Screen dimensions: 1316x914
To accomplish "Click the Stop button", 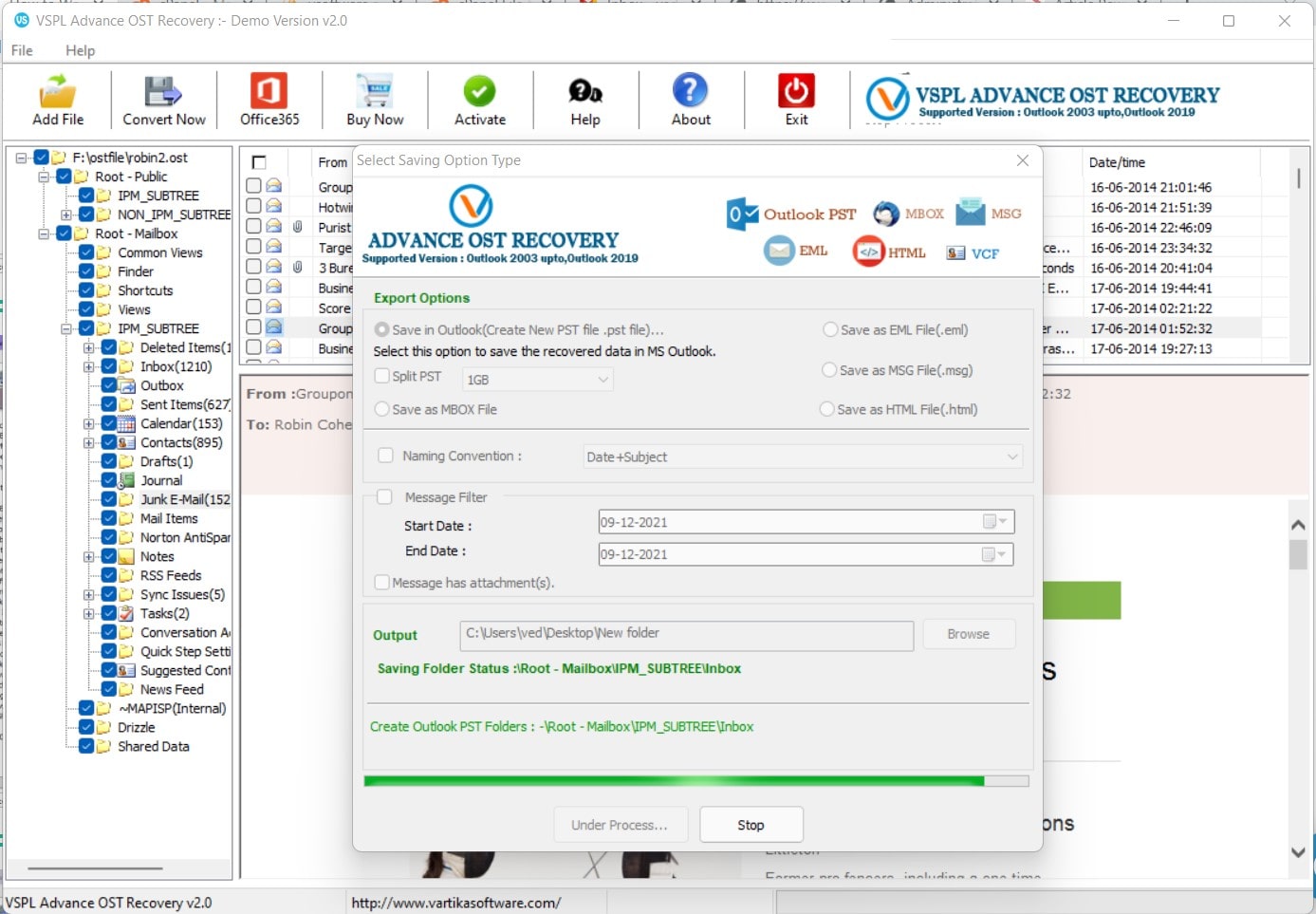I will 751,825.
